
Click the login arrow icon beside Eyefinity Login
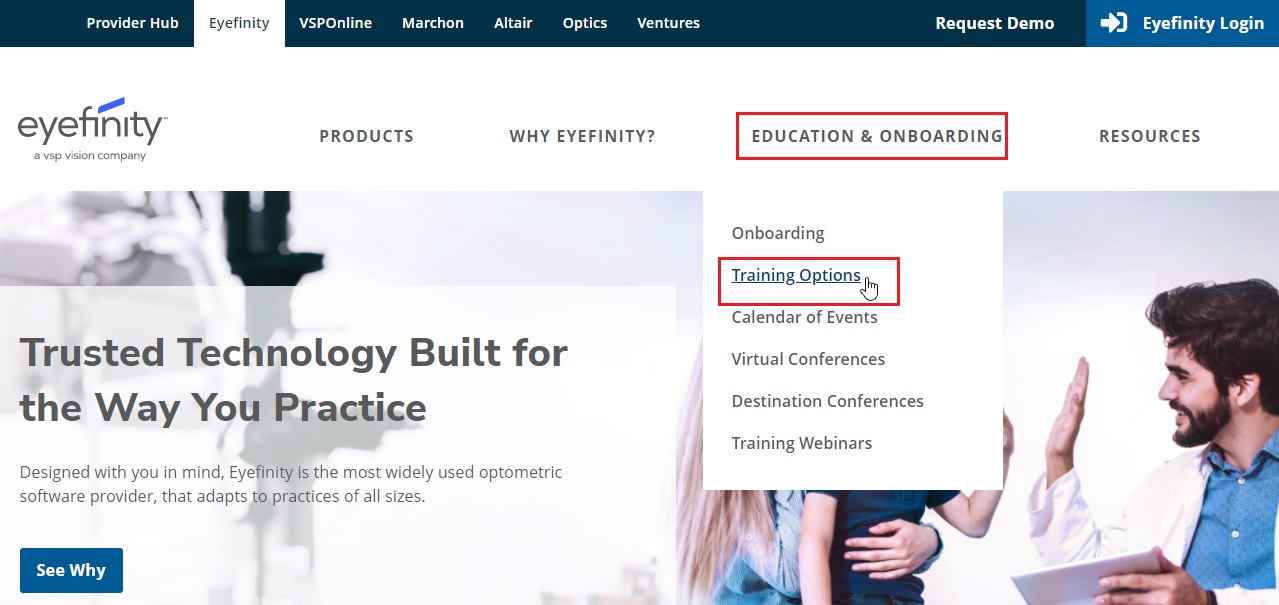[1113, 23]
